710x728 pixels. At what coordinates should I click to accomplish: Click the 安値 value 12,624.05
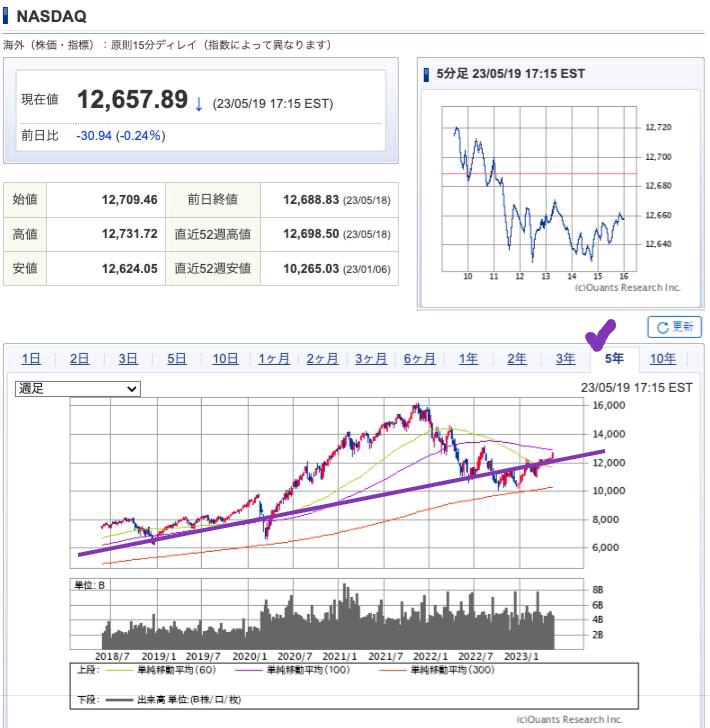pos(130,269)
